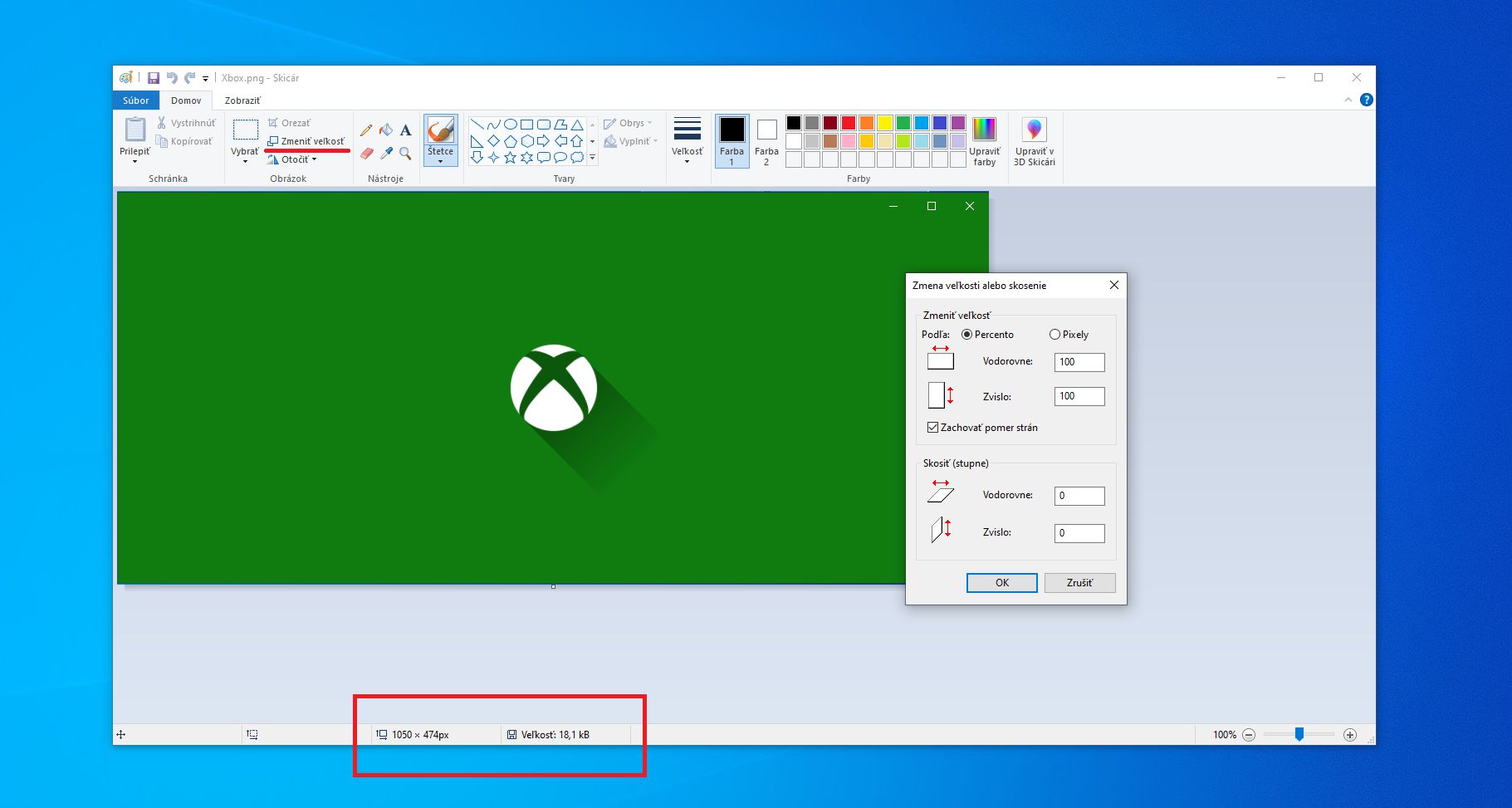The width and height of the screenshot is (1512, 808).
Task: Click Vystrihnúť (cut) in the ribbon
Action: click(x=186, y=123)
